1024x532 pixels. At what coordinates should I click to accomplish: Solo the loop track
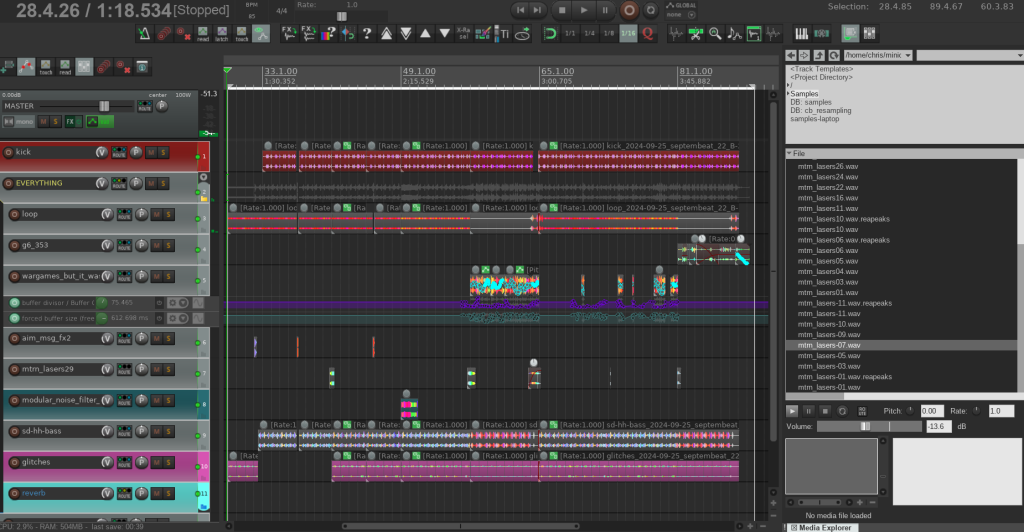(x=168, y=214)
